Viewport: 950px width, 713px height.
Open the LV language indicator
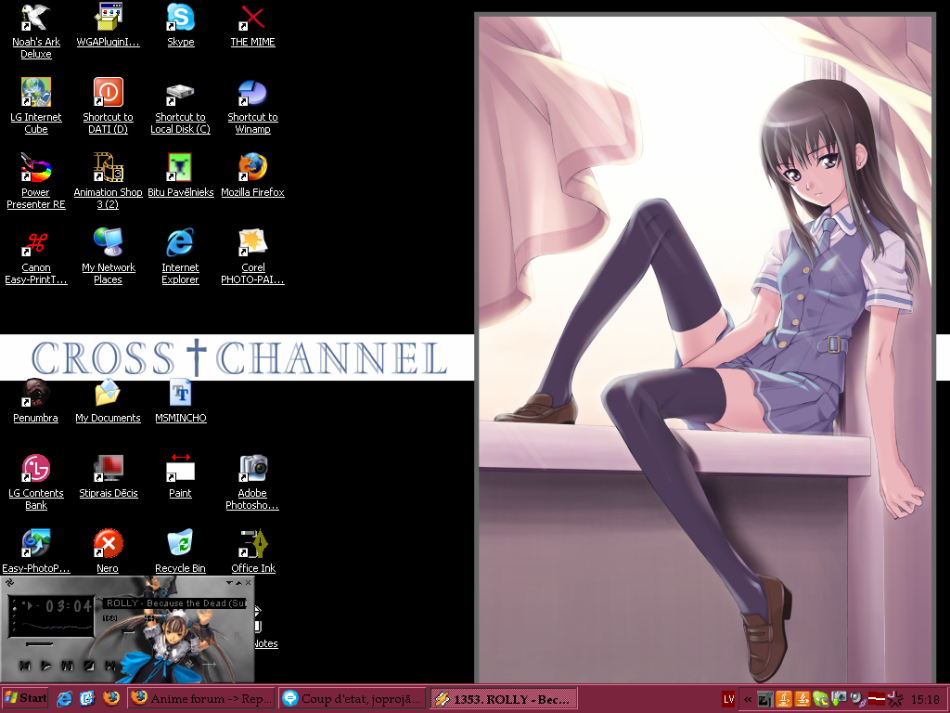729,699
